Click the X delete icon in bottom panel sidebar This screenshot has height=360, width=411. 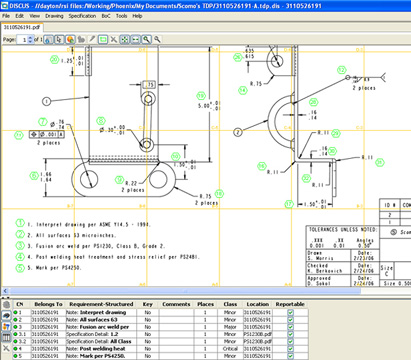click(6, 348)
